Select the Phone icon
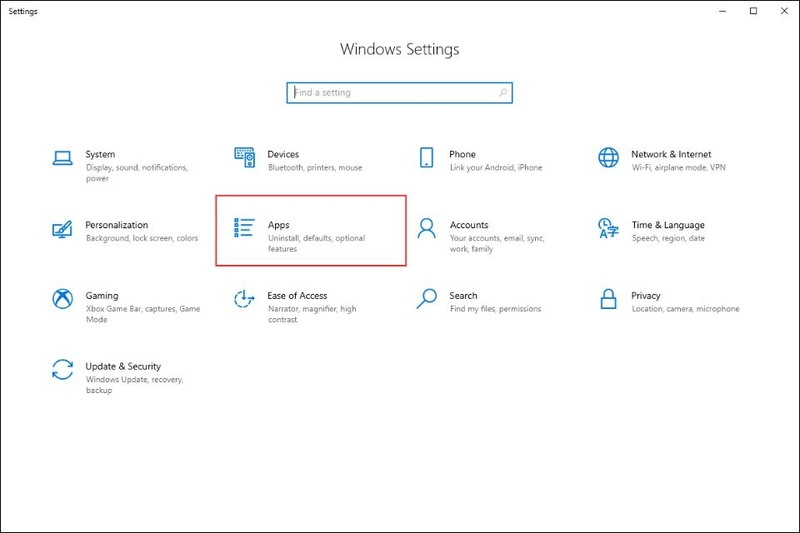The width and height of the screenshot is (800, 533). pyautogui.click(x=427, y=158)
